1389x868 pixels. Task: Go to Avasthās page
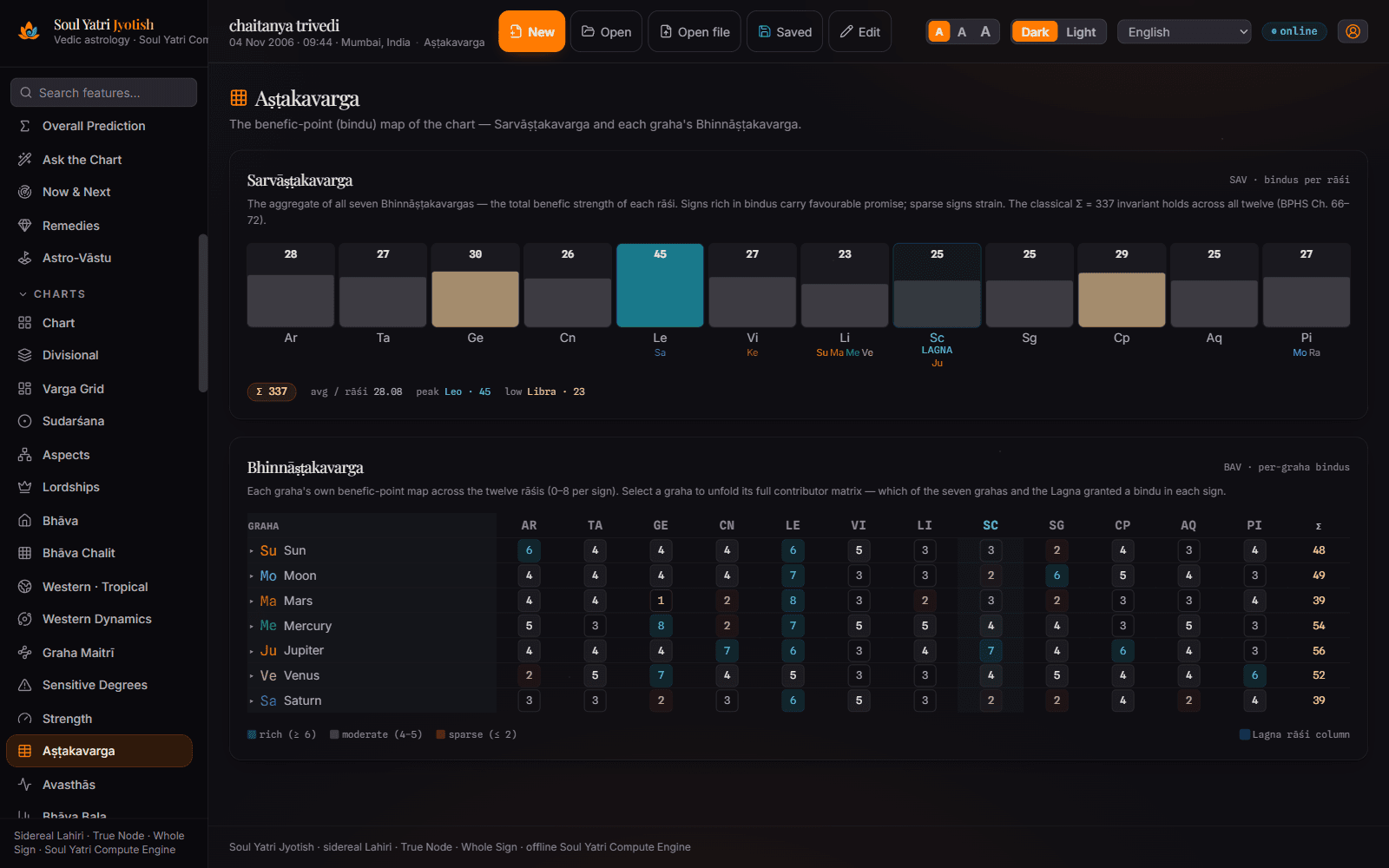click(100, 785)
